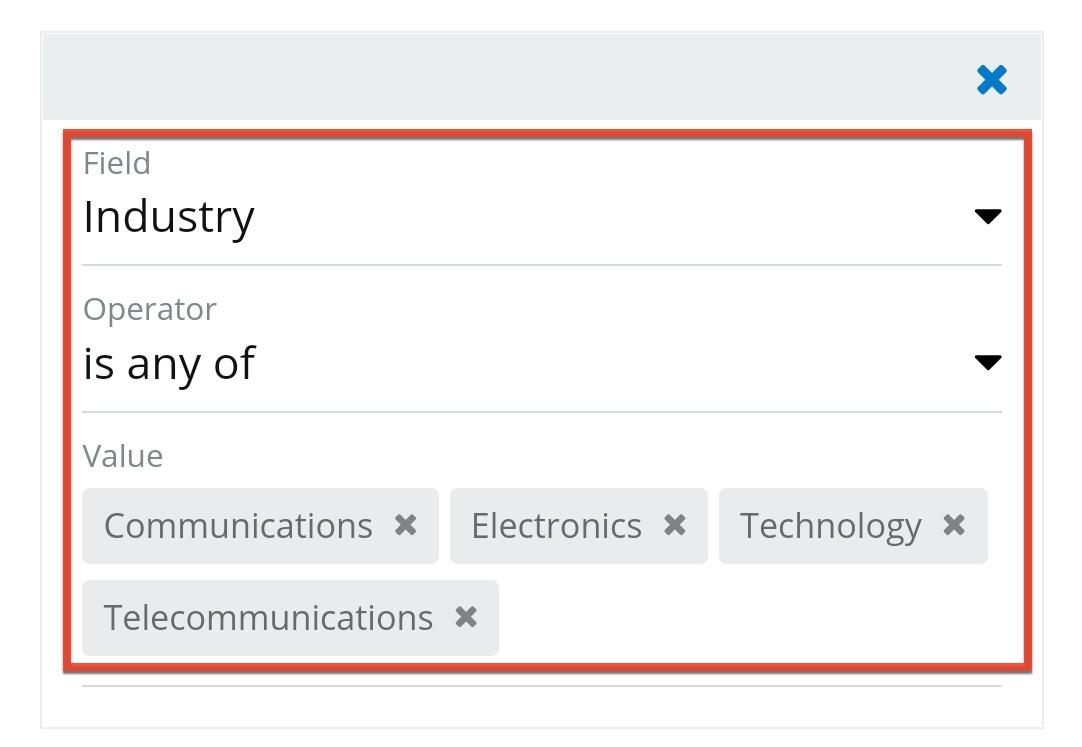1082x747 pixels.
Task: Open the Industry field selector text
Action: point(169,217)
